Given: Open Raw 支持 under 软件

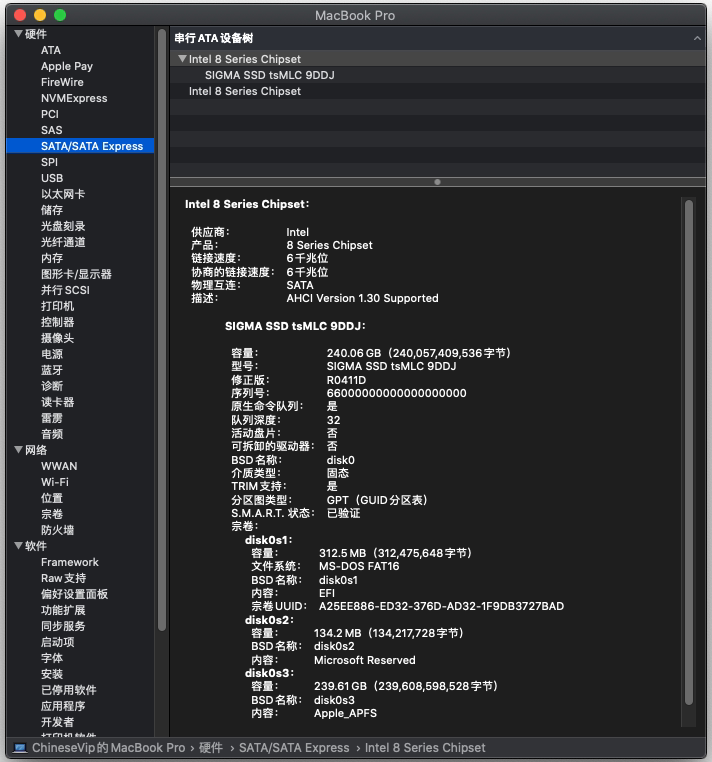Looking at the screenshot, I should click(x=64, y=578).
